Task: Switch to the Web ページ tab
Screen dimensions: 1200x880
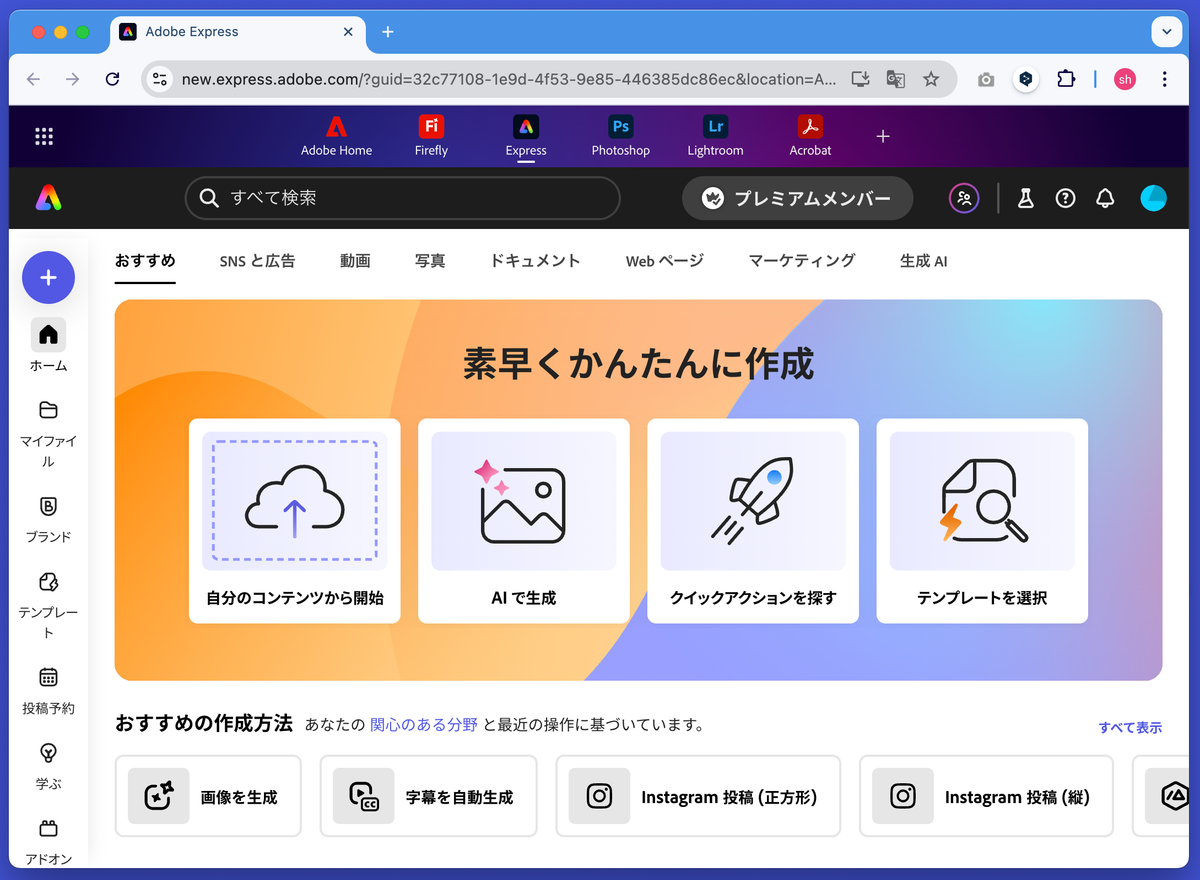Action: pos(665,261)
